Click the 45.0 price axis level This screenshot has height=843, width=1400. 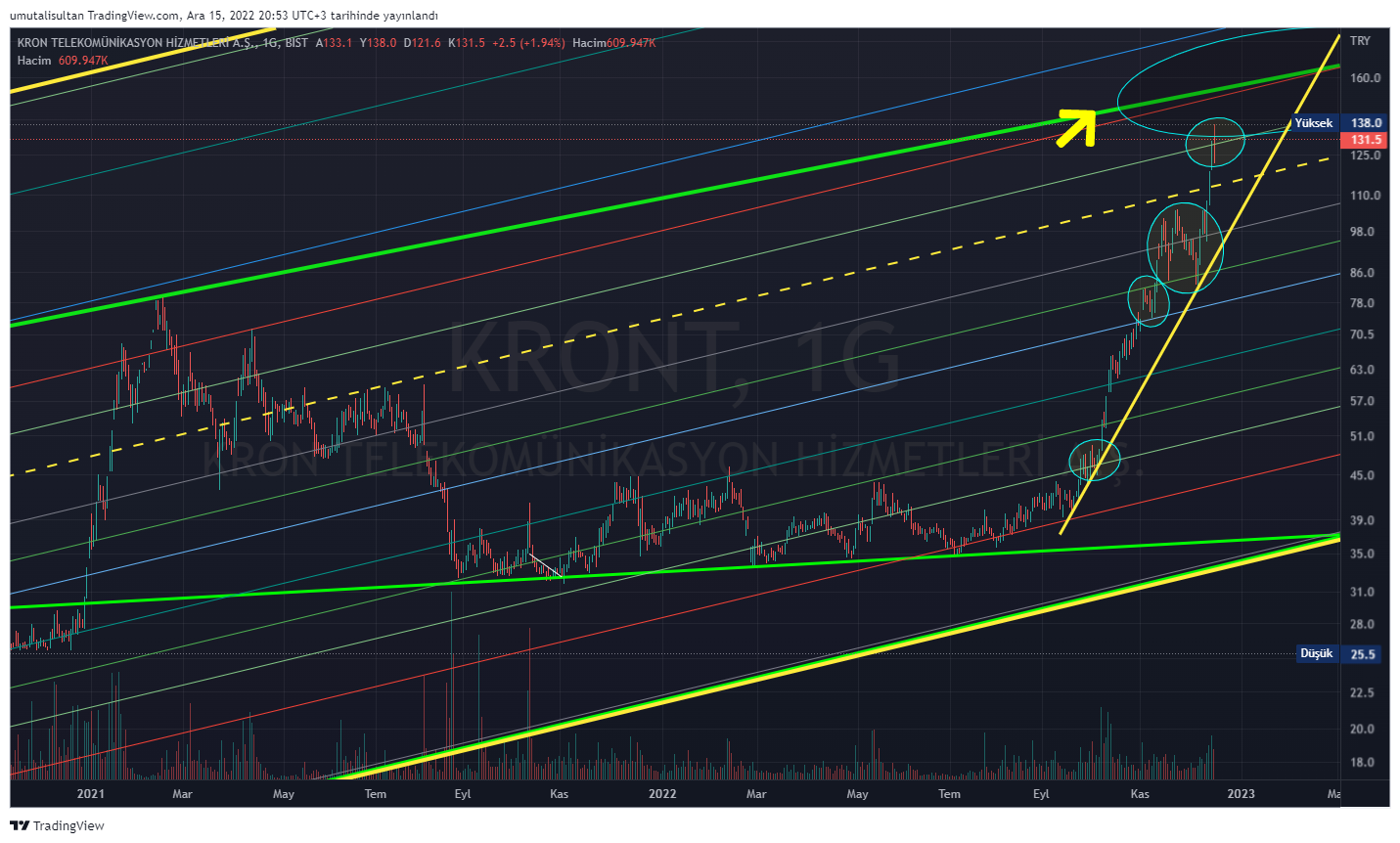[x=1362, y=475]
